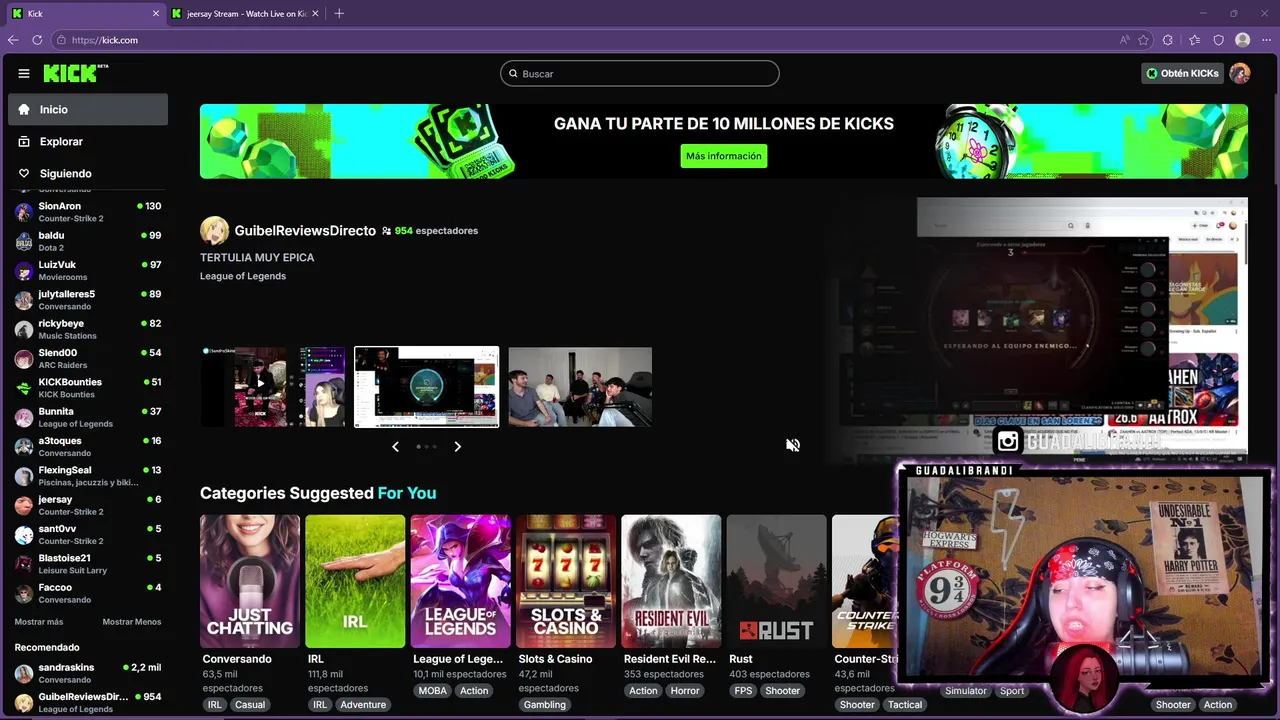Click FPS tag under Rust

743,691
